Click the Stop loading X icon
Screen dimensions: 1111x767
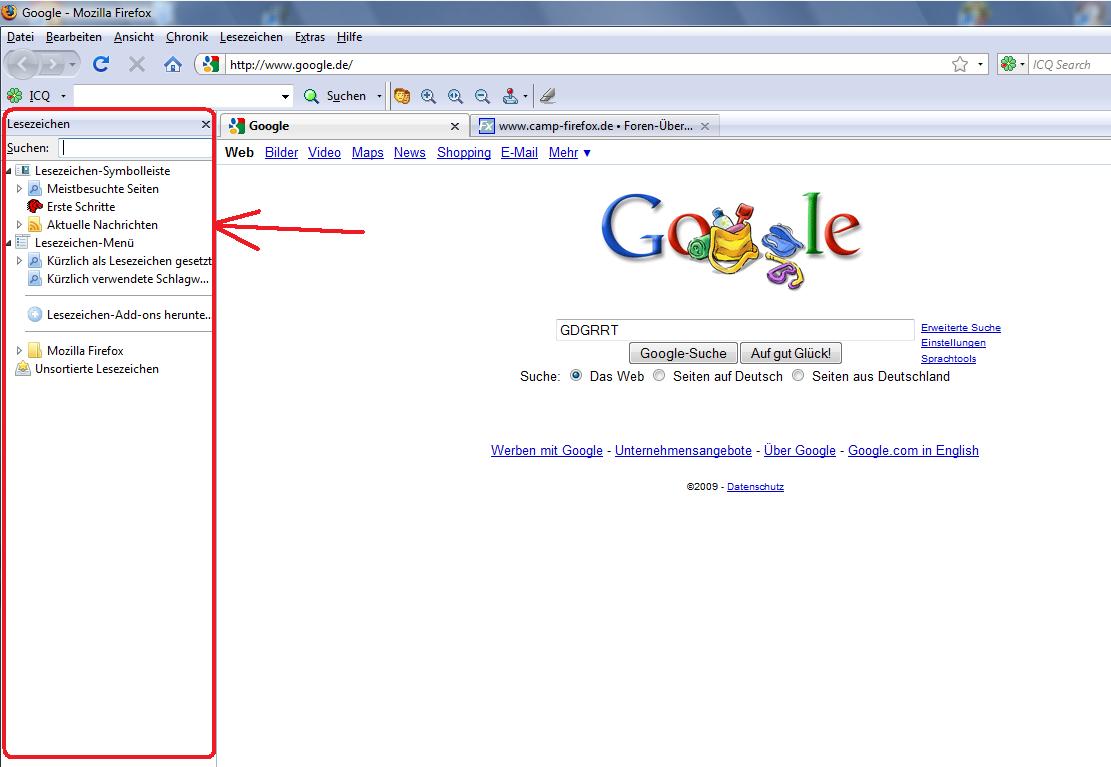[137, 65]
